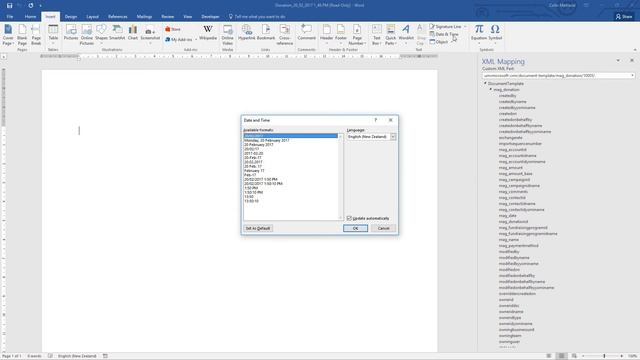Customize the Quick Access Toolbar arrow
The height and width of the screenshot is (360, 640).
(40, 6)
